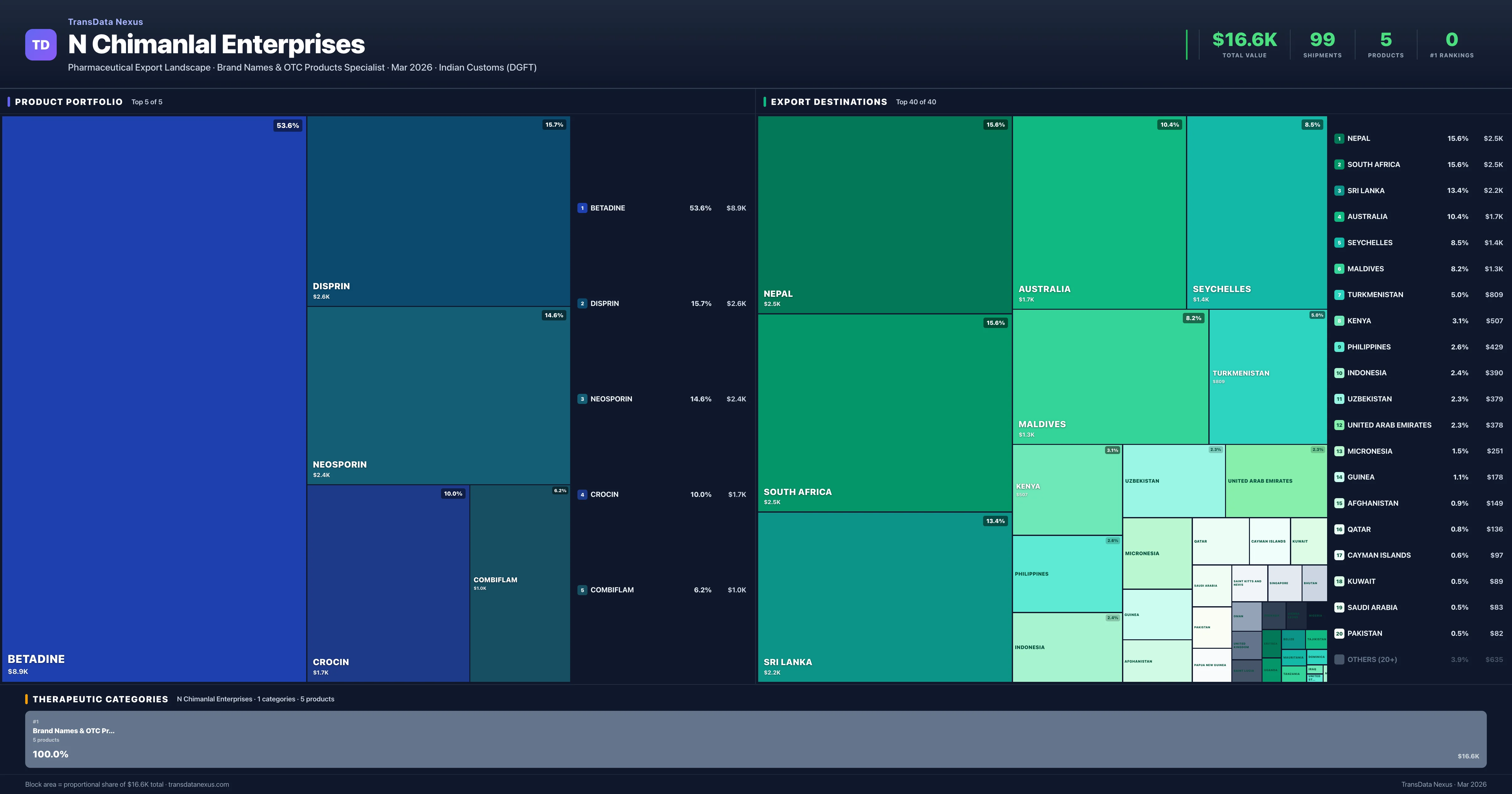Click the transdatanexus.com footer link
The width and height of the screenshot is (1512, 794).
[198, 784]
